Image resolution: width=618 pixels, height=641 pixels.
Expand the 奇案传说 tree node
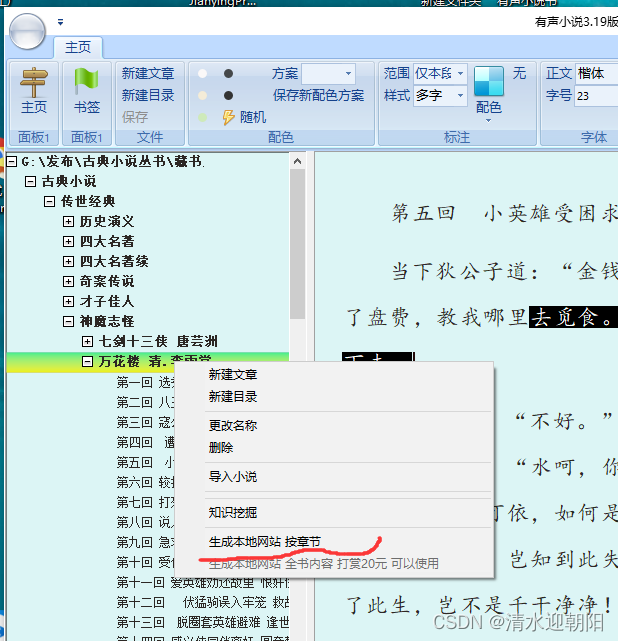(68, 281)
